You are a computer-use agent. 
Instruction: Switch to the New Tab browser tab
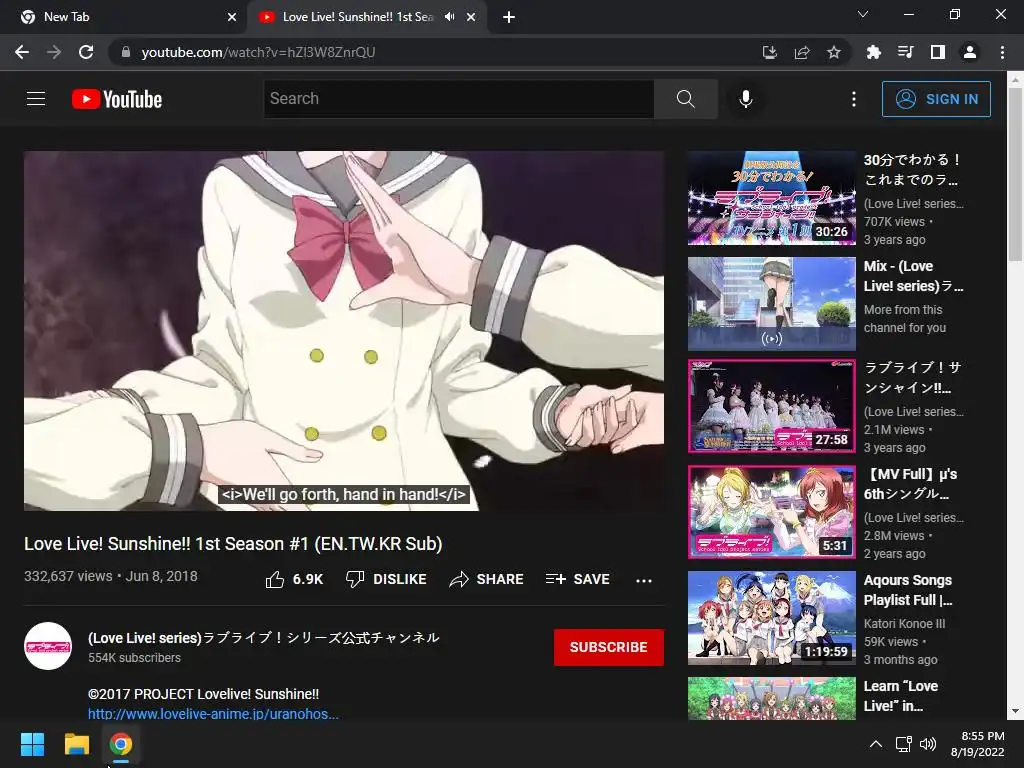pos(123,17)
